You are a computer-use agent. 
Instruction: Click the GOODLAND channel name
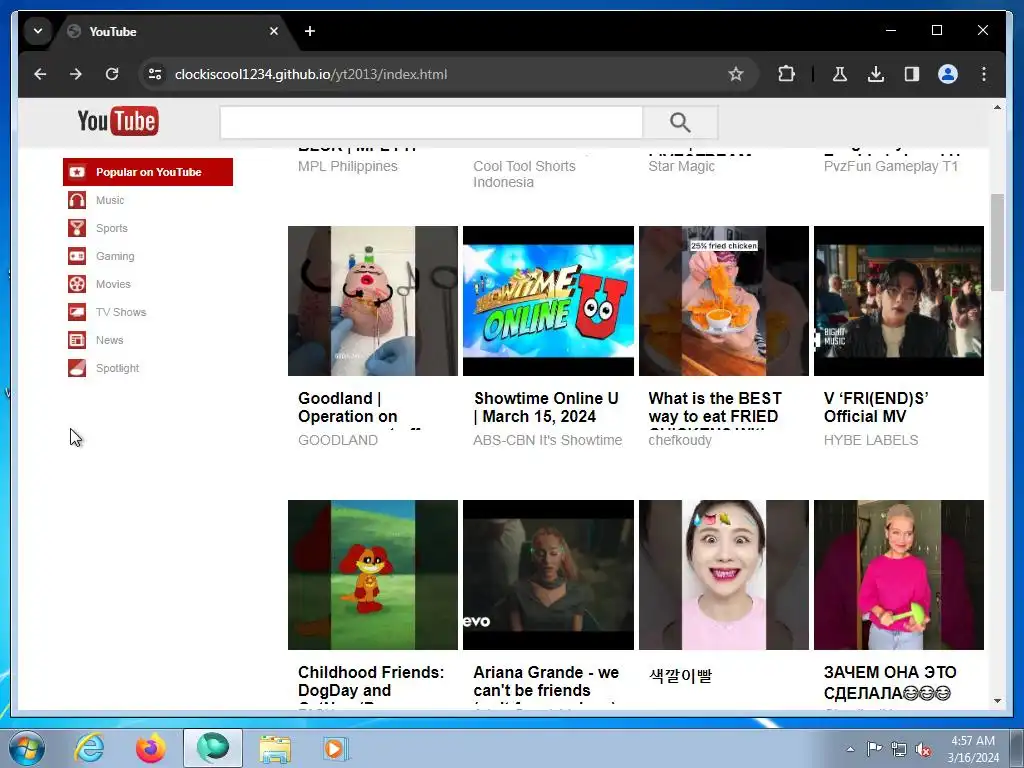click(x=338, y=440)
